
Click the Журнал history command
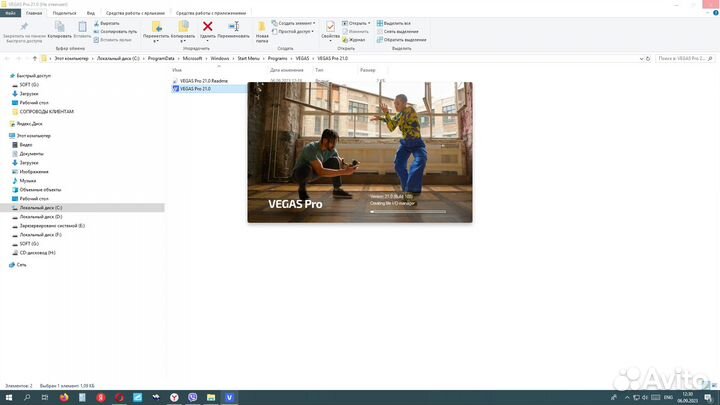(x=354, y=40)
